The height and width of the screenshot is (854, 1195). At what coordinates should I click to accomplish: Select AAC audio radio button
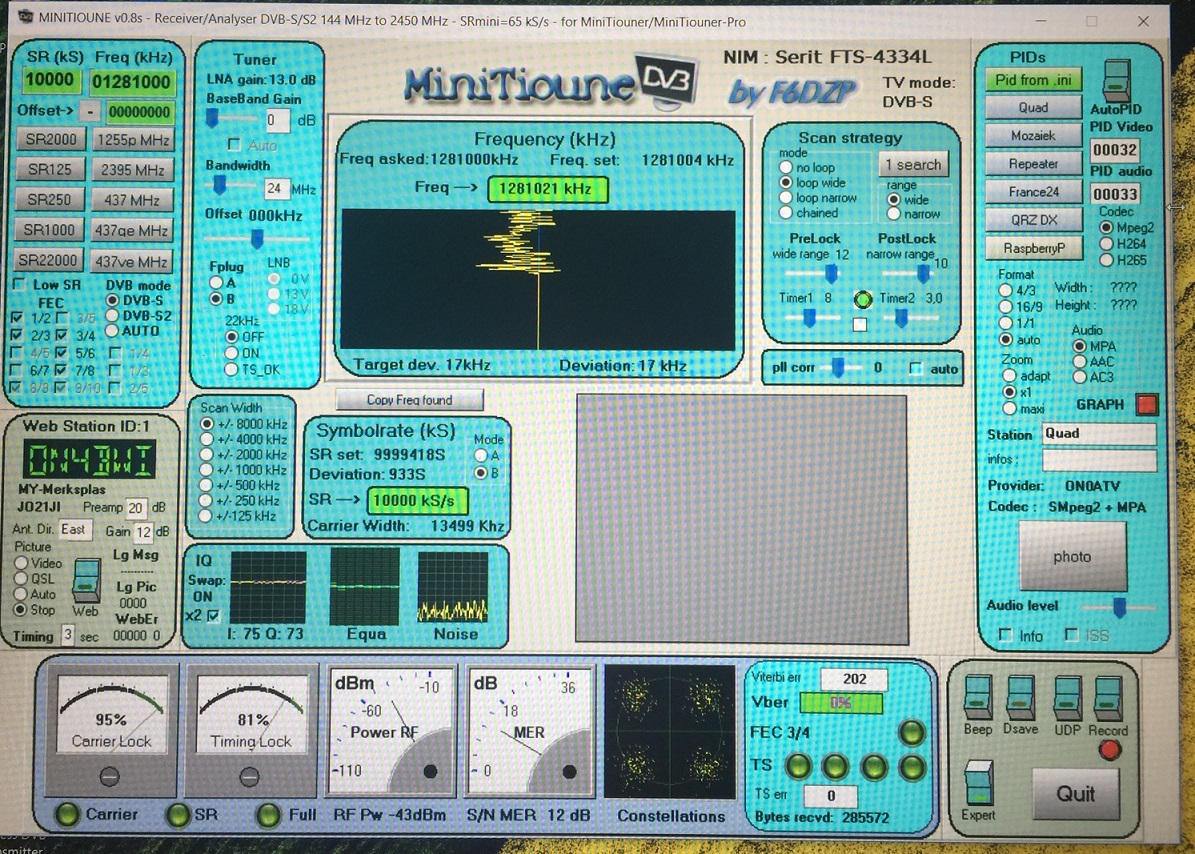click(x=1079, y=361)
